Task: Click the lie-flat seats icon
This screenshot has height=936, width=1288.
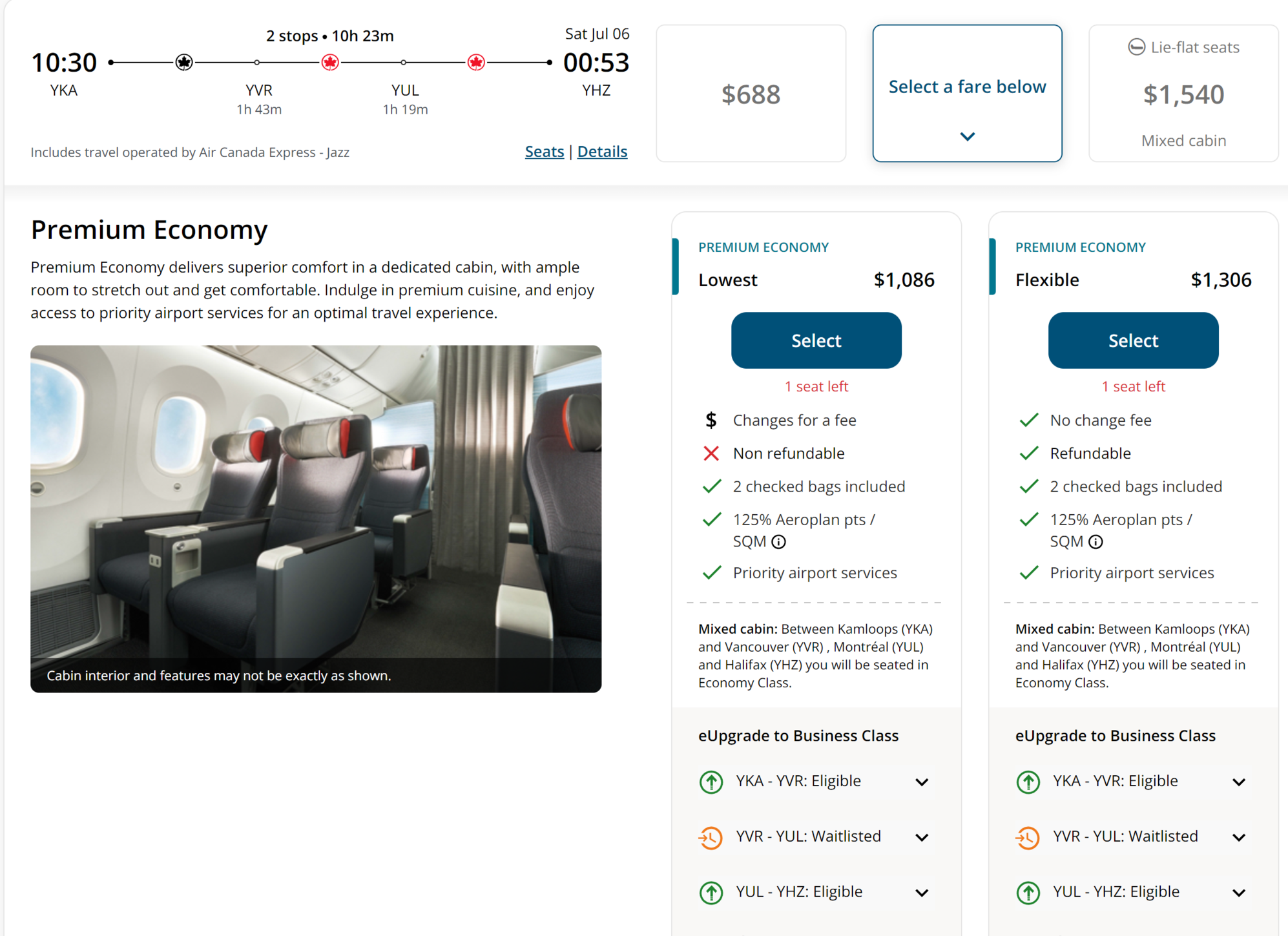Action: coord(1136,47)
